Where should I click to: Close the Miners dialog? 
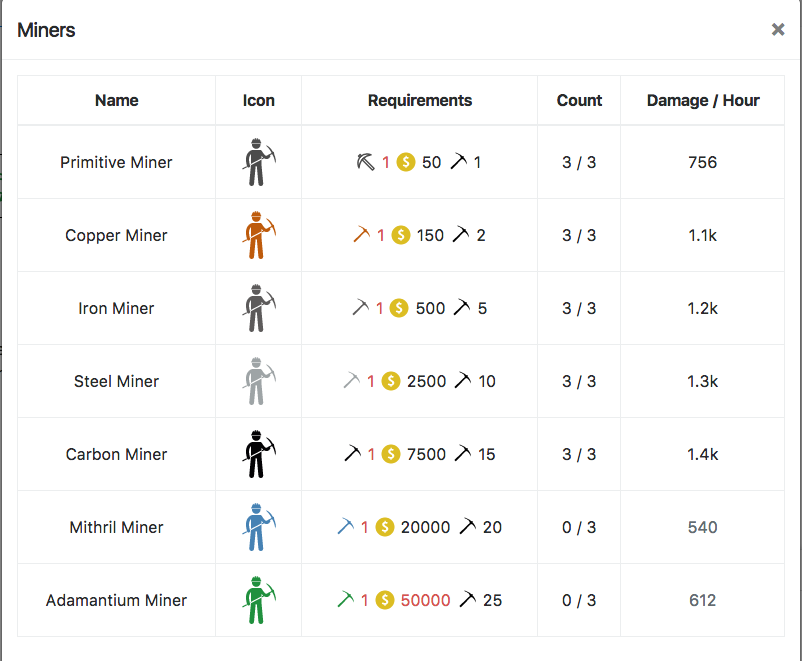(x=778, y=30)
